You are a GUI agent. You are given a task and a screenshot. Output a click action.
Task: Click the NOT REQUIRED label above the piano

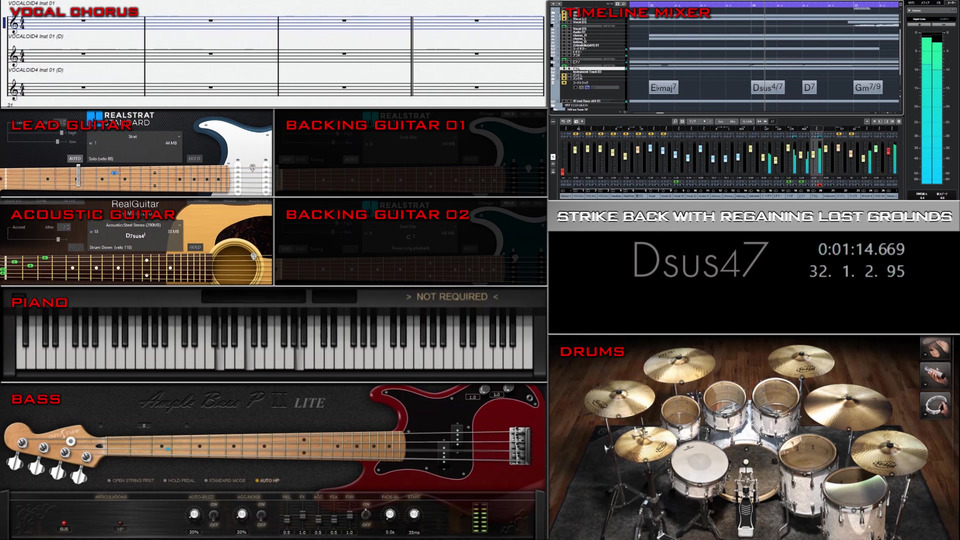click(452, 297)
